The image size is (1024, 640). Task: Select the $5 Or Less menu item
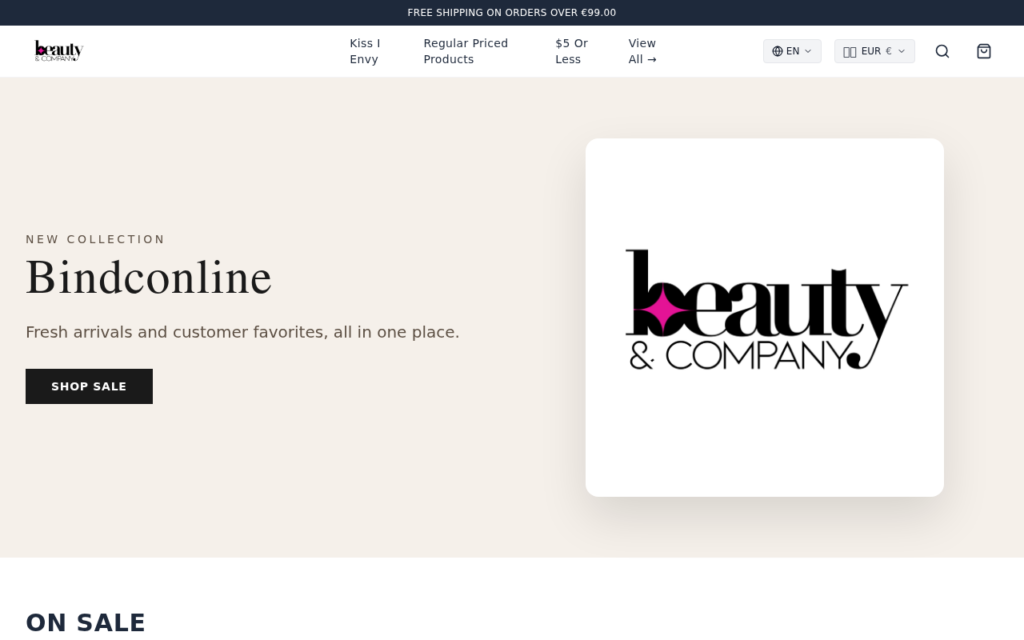pyautogui.click(x=571, y=52)
